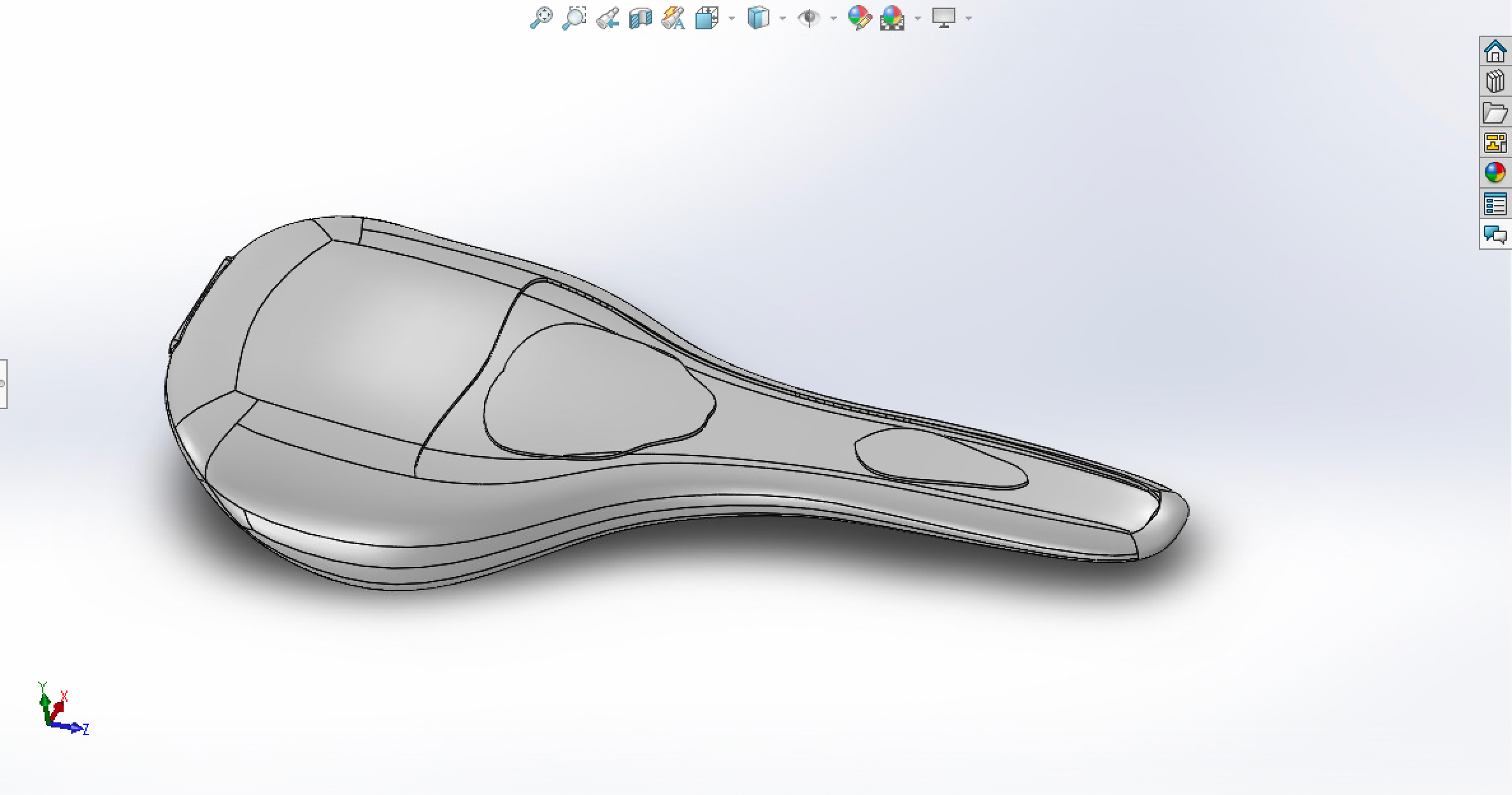Click the Edit Appearance color ball

tap(859, 18)
